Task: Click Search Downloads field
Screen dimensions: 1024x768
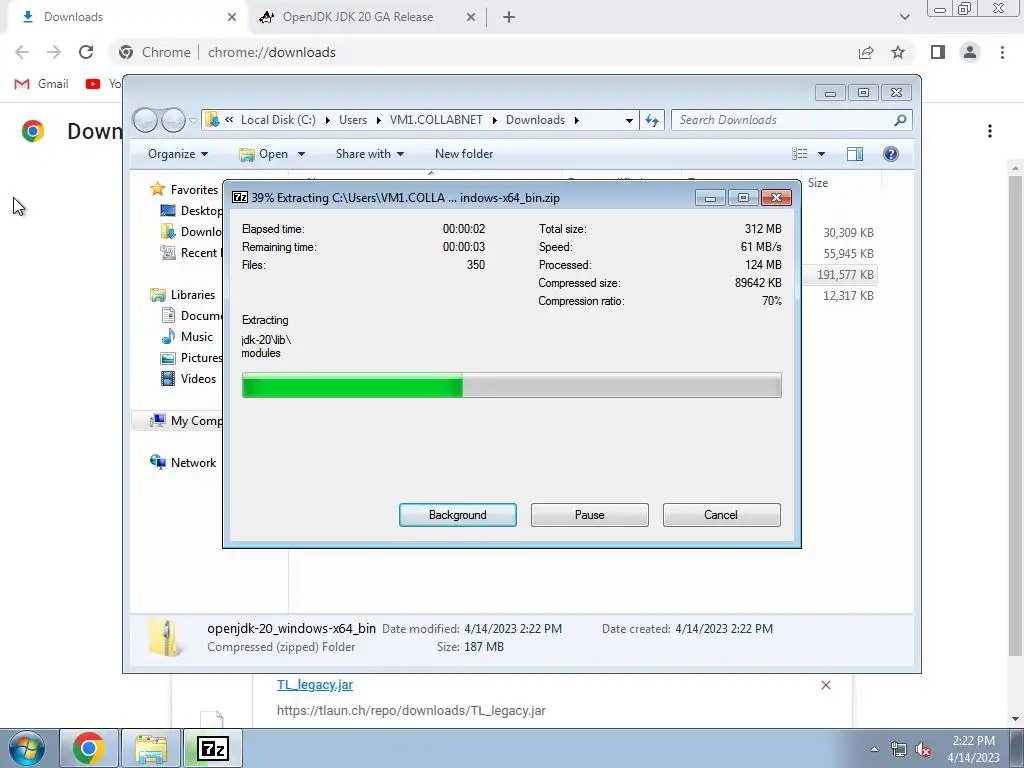Action: [x=784, y=120]
